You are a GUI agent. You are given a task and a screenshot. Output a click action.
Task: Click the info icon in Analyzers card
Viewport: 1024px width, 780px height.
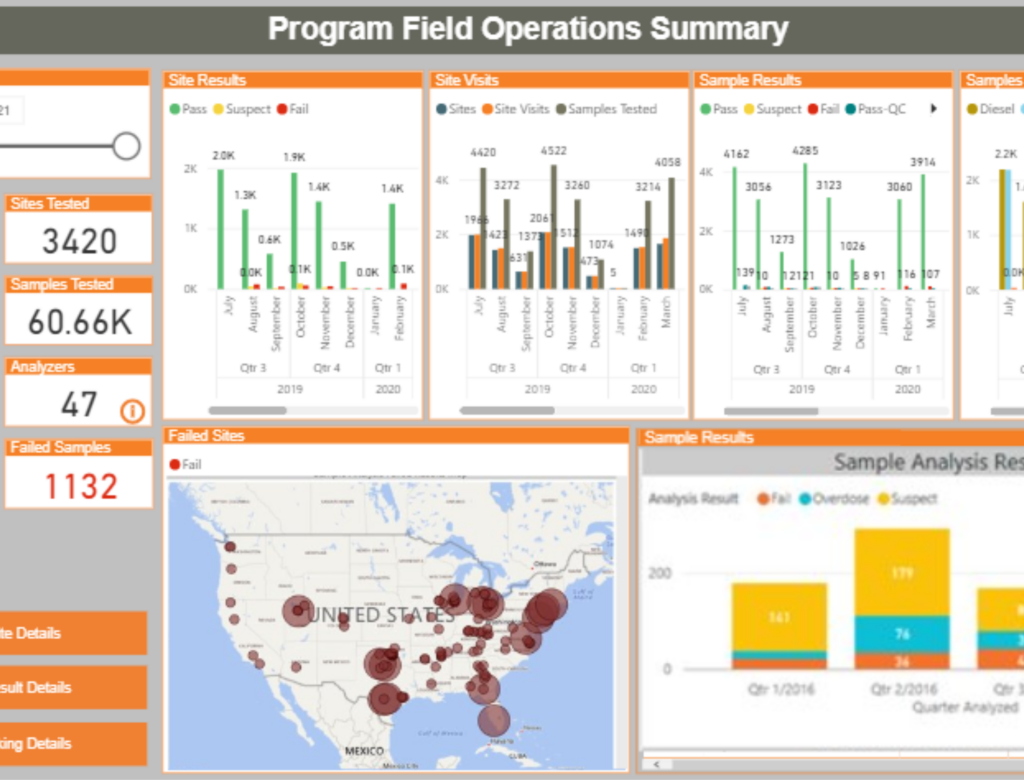[x=132, y=410]
